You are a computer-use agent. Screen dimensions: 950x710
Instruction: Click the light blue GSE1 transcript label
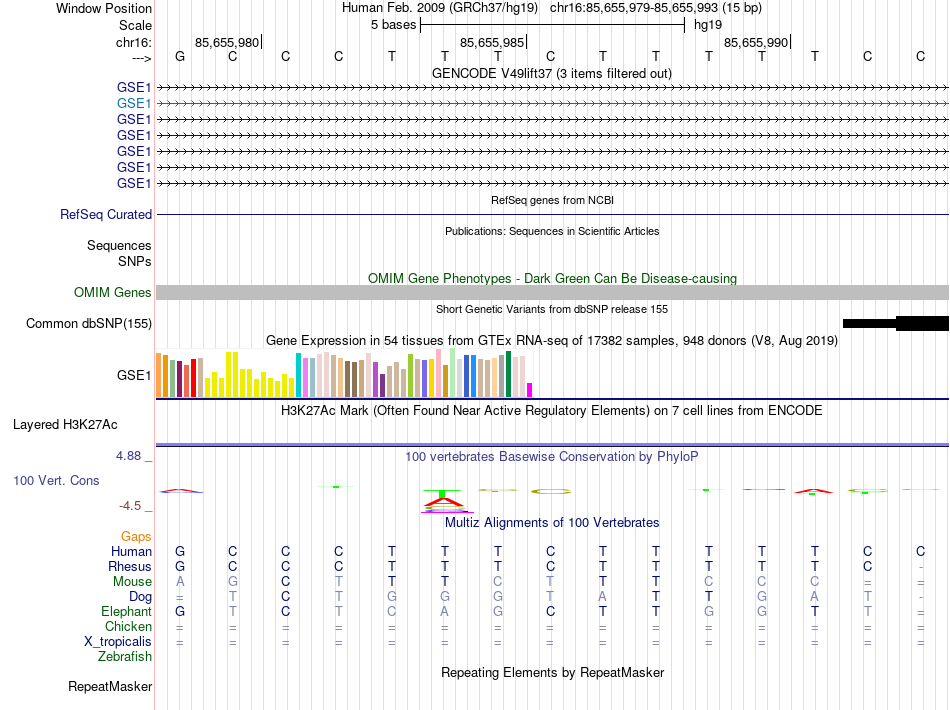click(134, 104)
